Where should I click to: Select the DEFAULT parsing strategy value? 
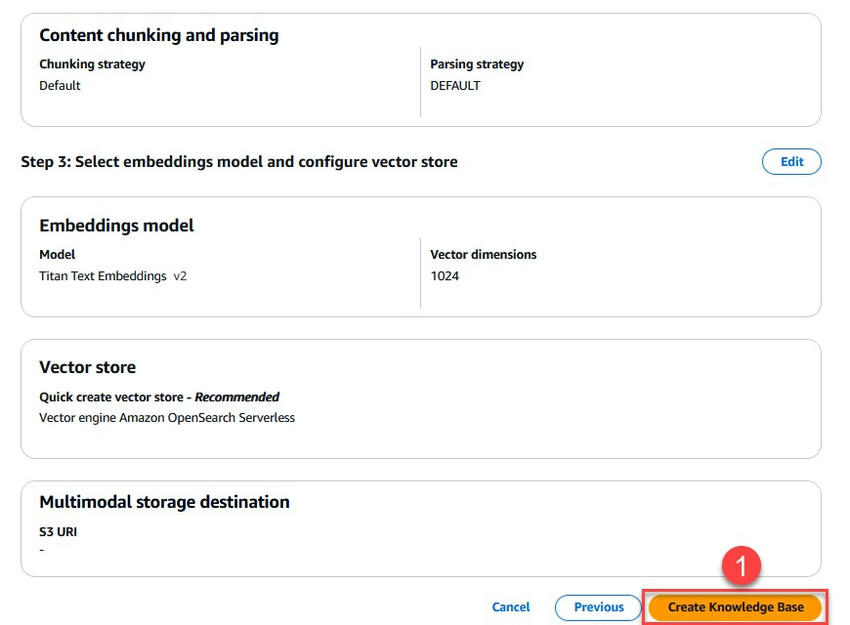click(x=455, y=86)
